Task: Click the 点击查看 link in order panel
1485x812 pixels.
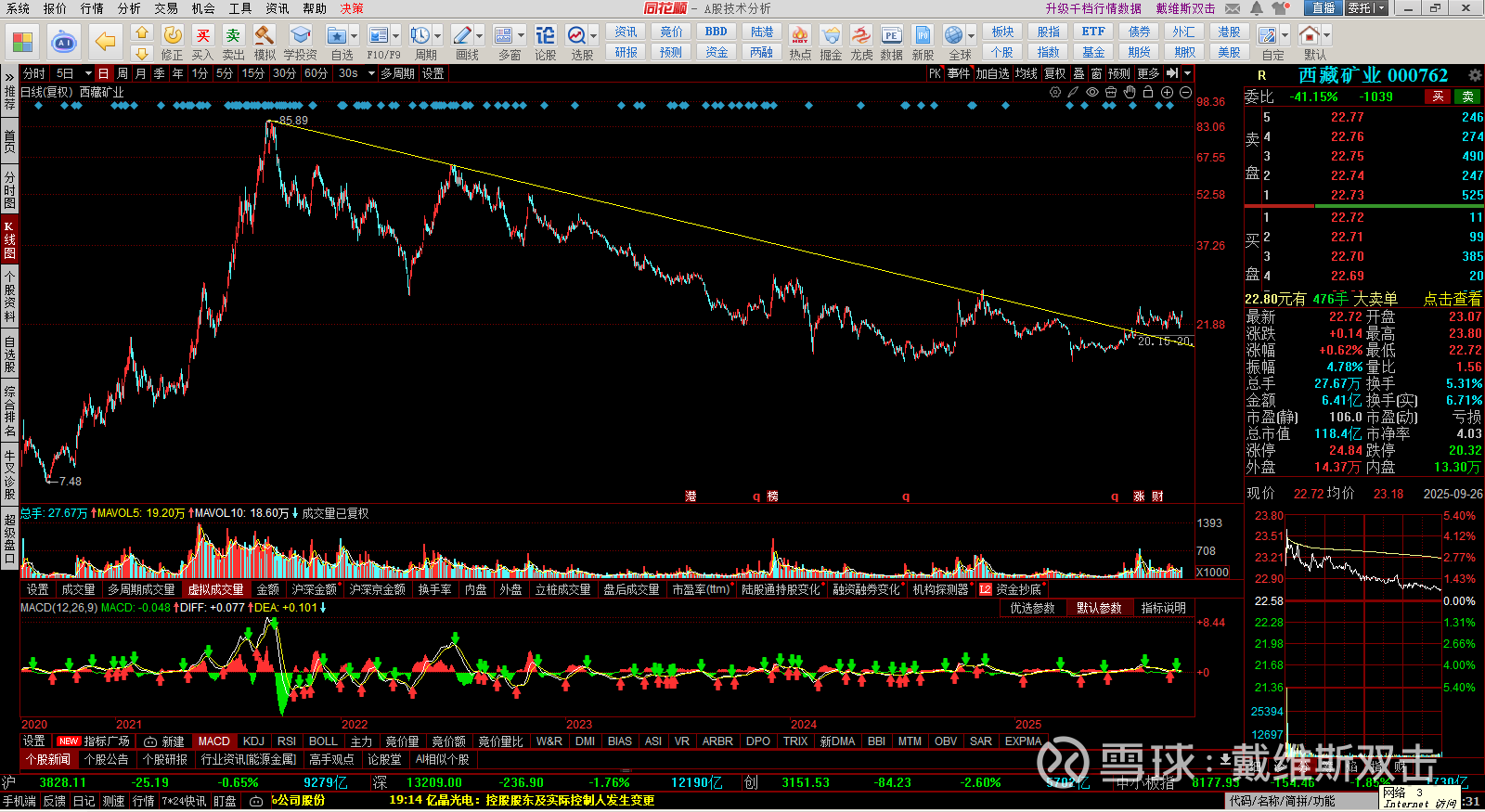Action: [x=1453, y=299]
